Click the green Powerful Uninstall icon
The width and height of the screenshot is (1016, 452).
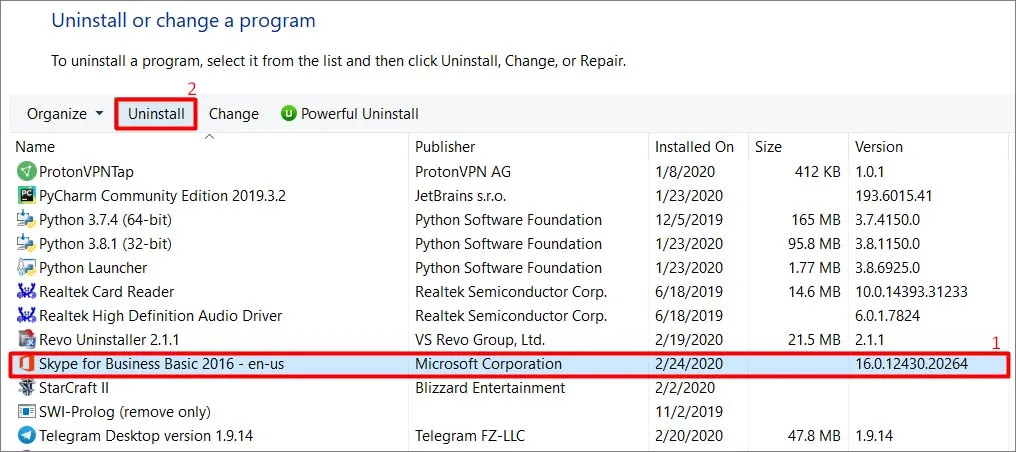pyautogui.click(x=288, y=114)
